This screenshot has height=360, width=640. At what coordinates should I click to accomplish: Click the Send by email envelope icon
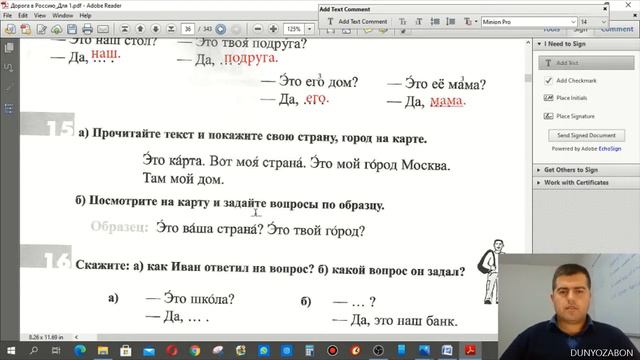point(103,29)
